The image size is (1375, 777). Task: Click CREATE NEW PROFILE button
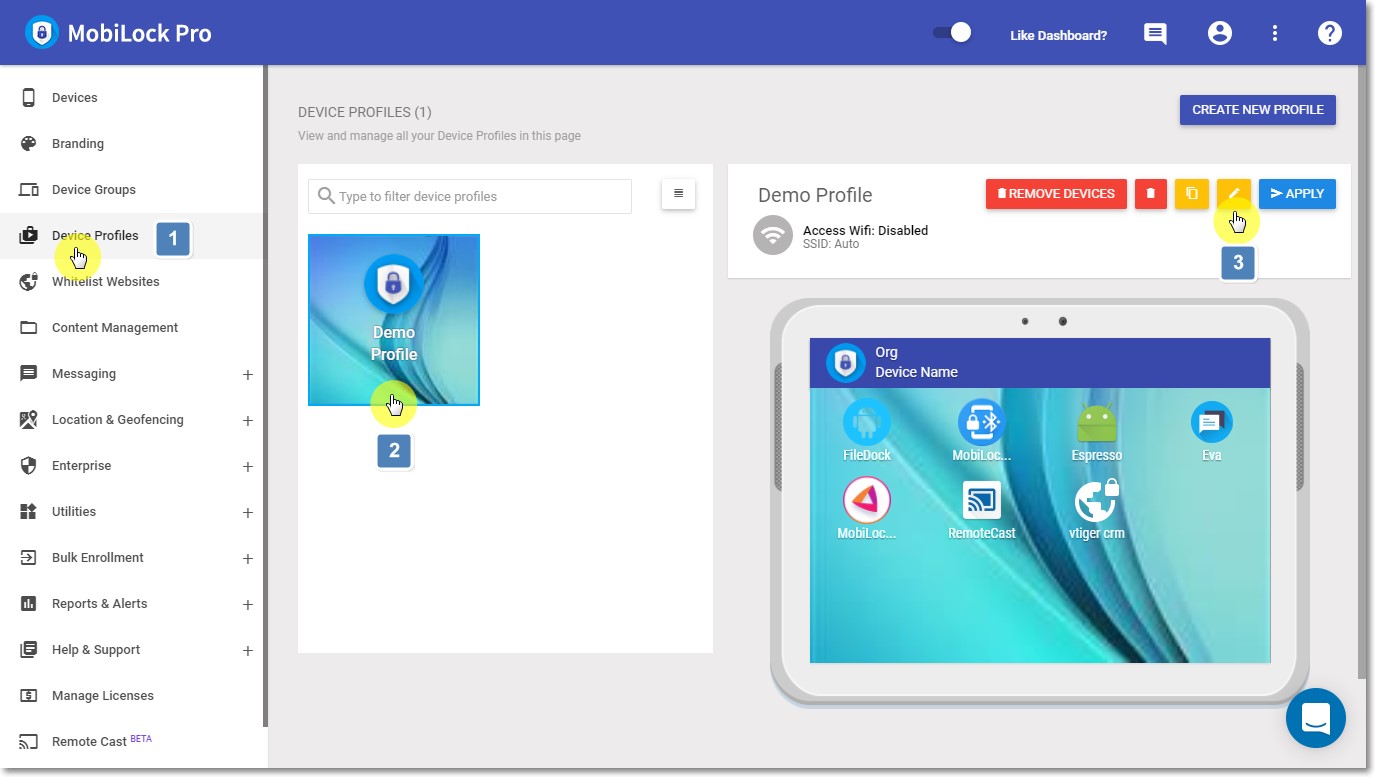coord(1258,110)
